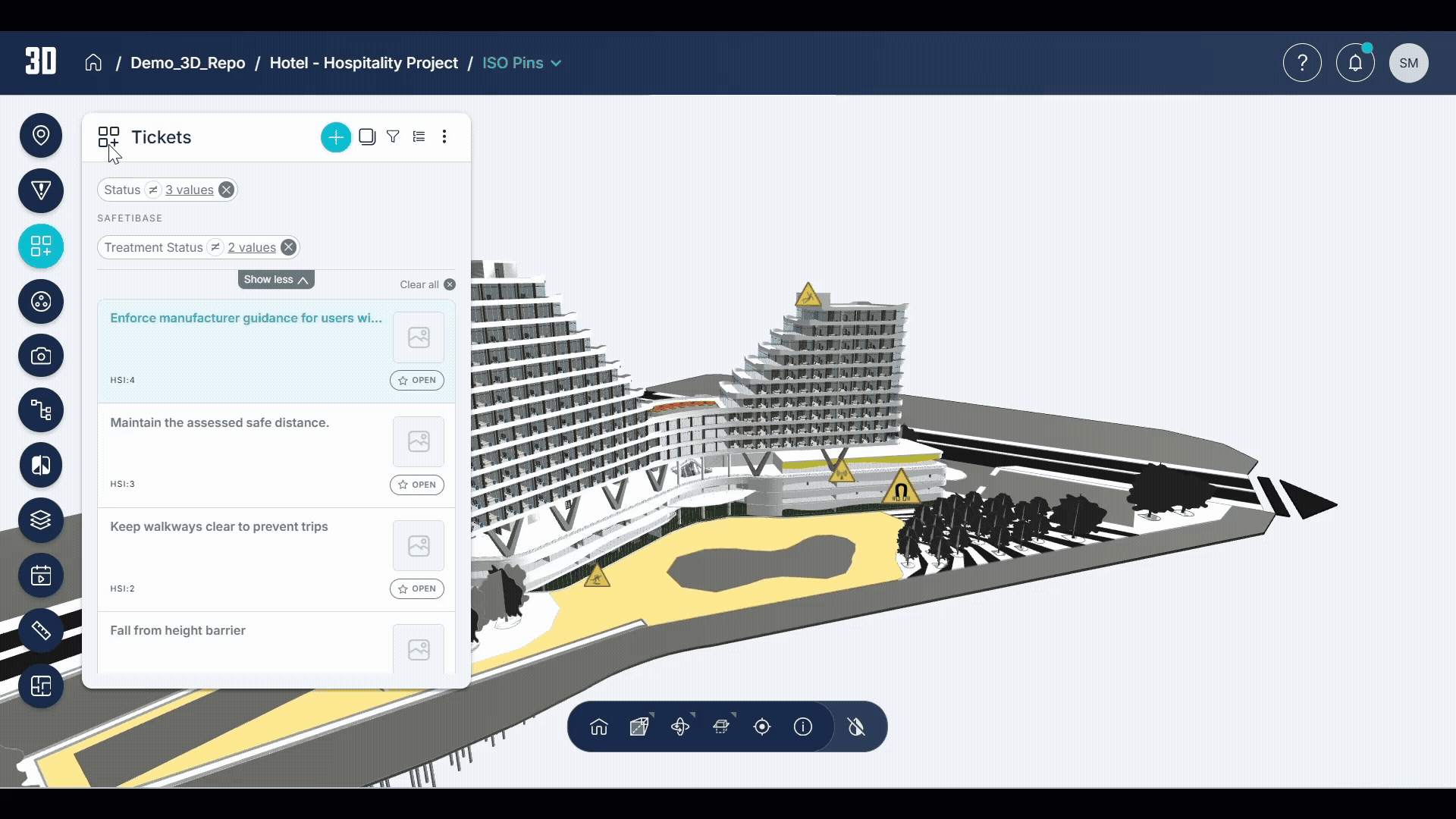The image size is (1456, 819).
Task: Open the model Tree sidebar icon
Action: click(x=41, y=410)
